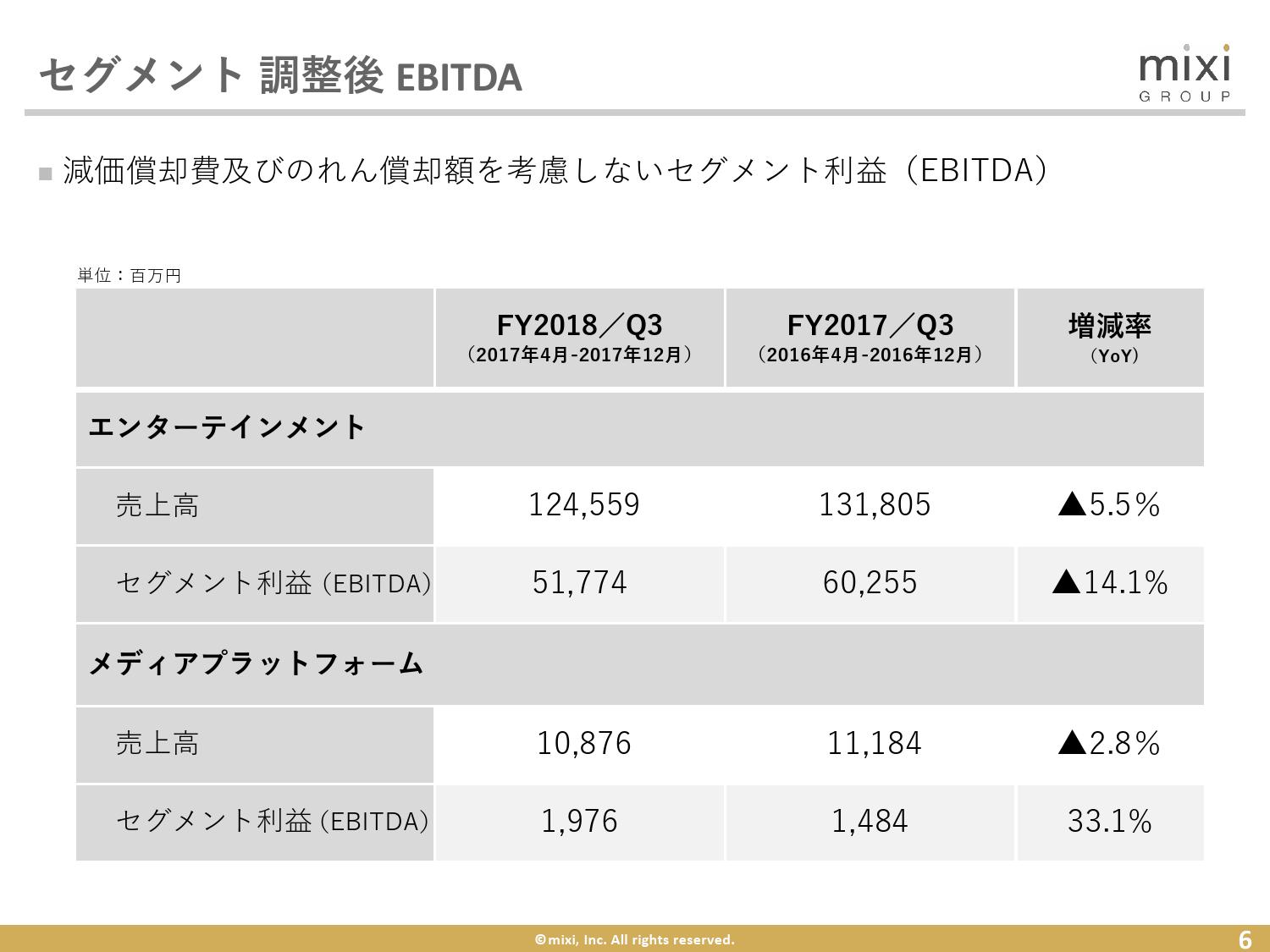This screenshot has height=952, width=1270.
Task: Click the mixi GROUP logo
Action: (x=1184, y=74)
